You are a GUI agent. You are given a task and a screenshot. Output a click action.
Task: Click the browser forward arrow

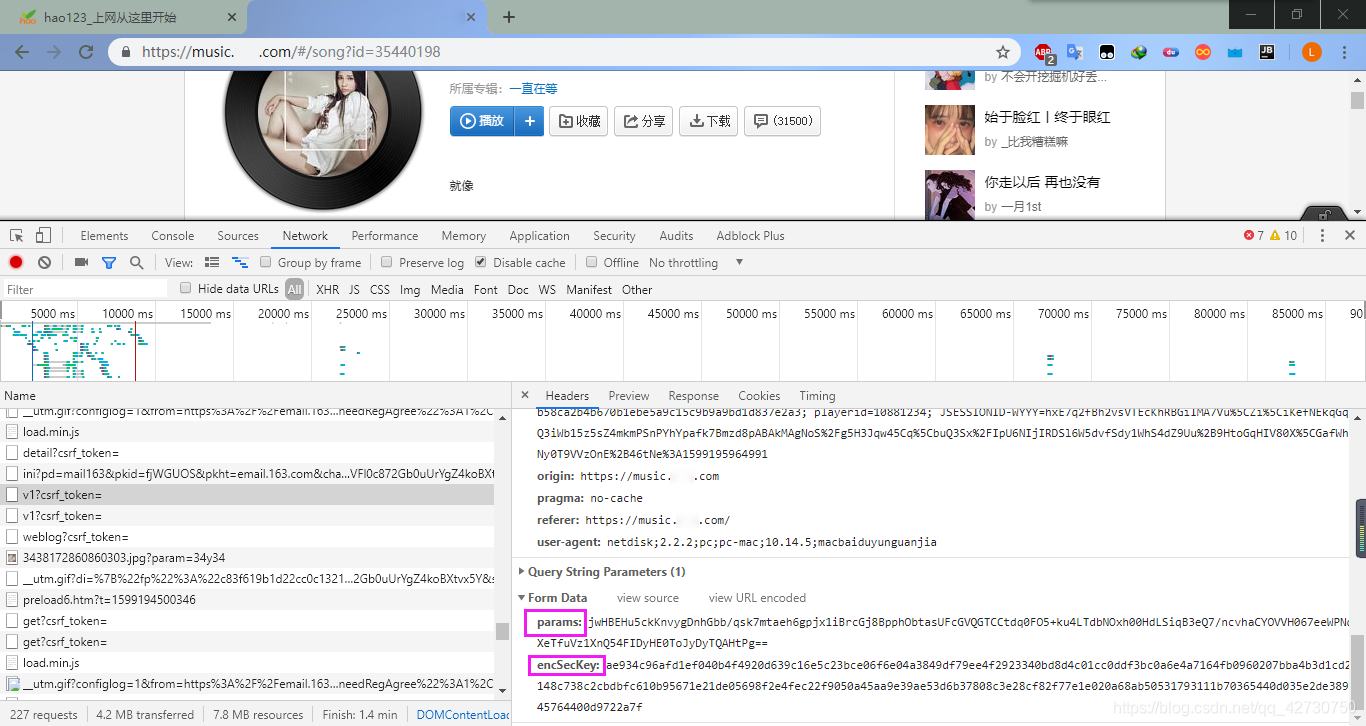[54, 52]
